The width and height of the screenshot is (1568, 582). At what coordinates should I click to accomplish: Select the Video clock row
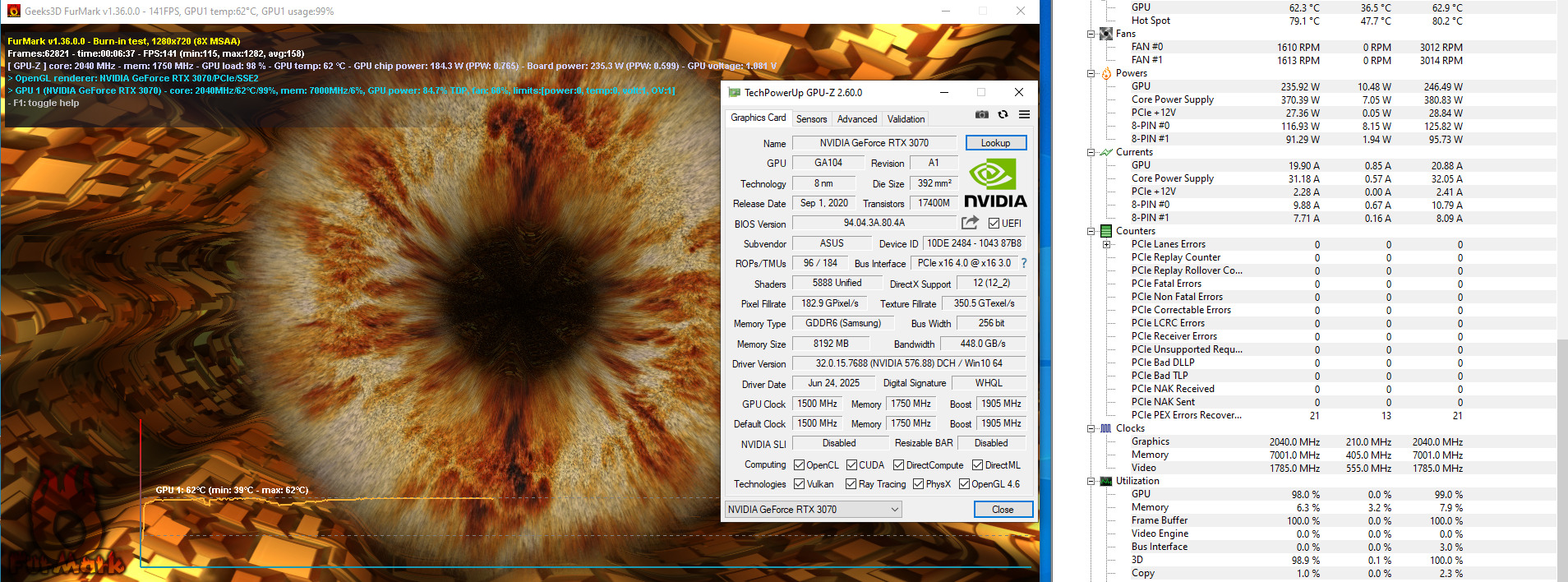[1321, 468]
